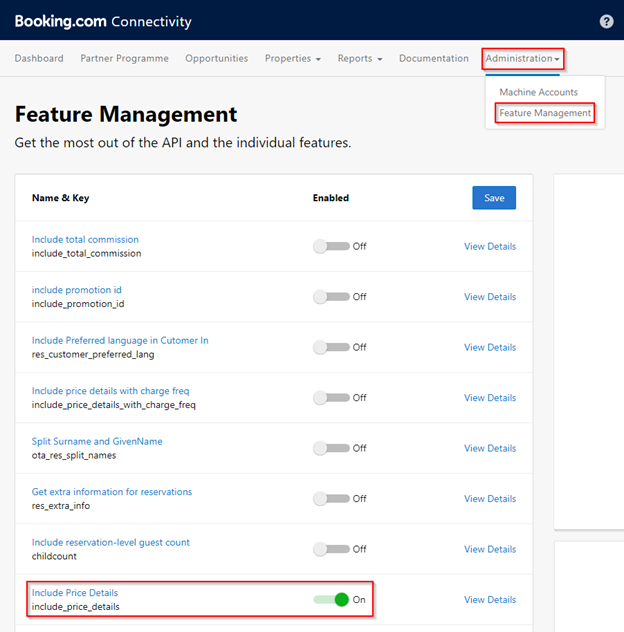This screenshot has width=624, height=632.
Task: Open the Documentation page
Action: (434, 58)
